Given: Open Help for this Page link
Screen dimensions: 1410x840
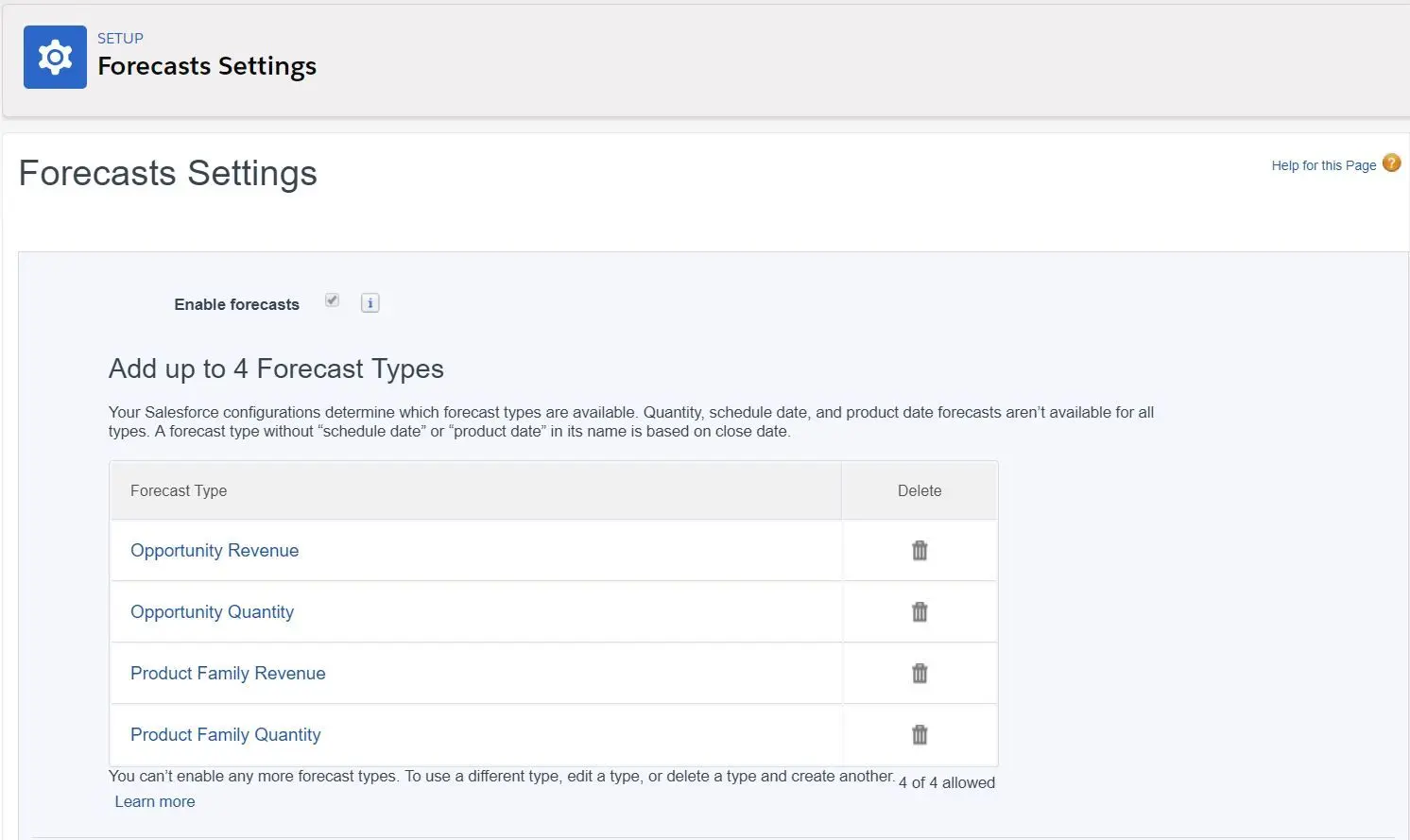Looking at the screenshot, I should pyautogui.click(x=1323, y=165).
